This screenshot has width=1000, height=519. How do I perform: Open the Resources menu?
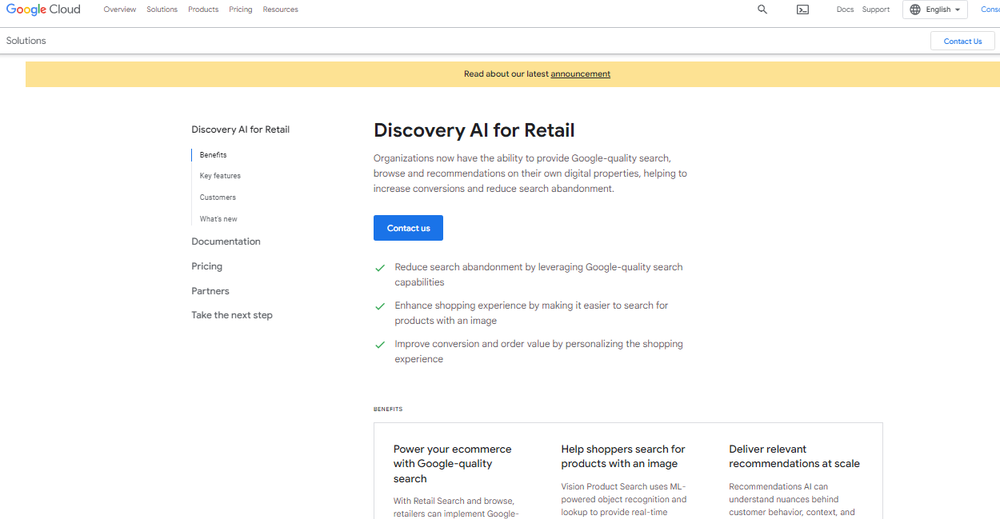pos(281,10)
